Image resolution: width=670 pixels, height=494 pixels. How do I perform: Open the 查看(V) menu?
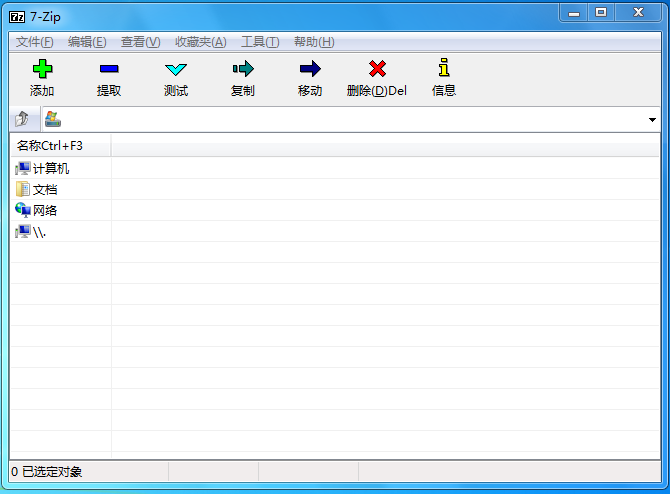pyautogui.click(x=140, y=42)
